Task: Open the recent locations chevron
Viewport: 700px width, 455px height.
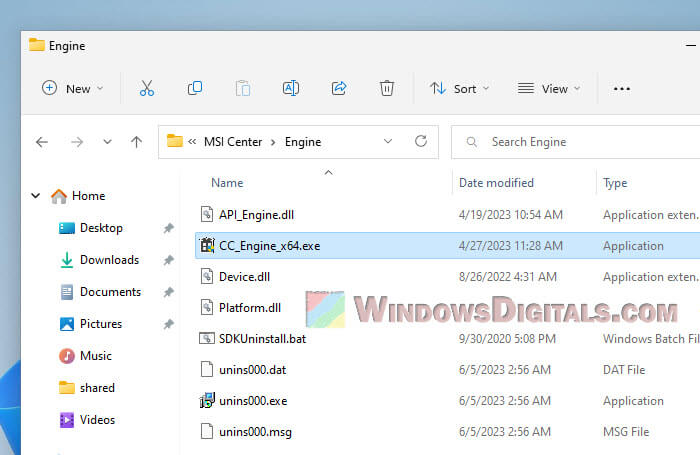Action: tap(107, 142)
